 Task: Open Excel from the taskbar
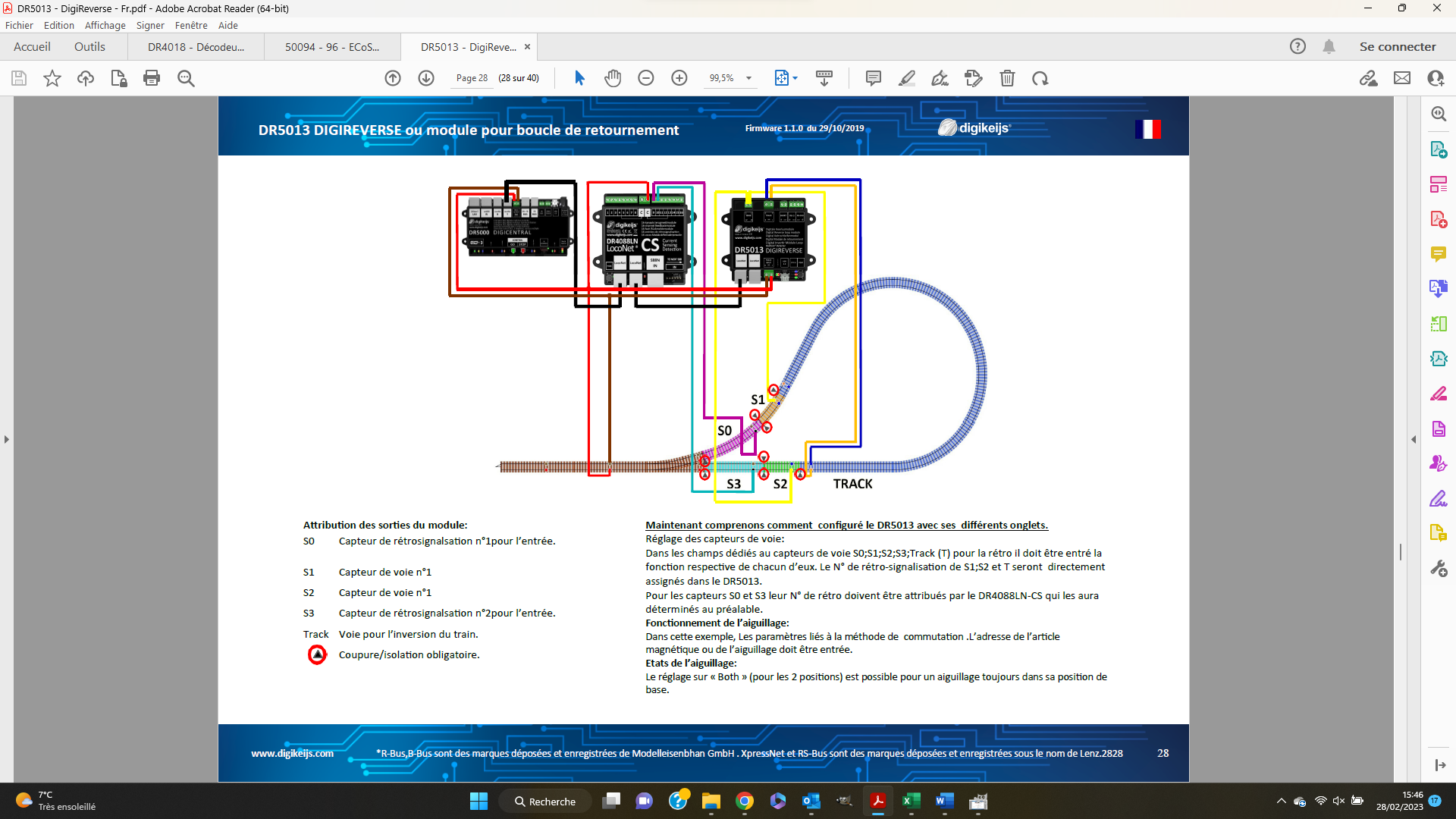(911, 802)
